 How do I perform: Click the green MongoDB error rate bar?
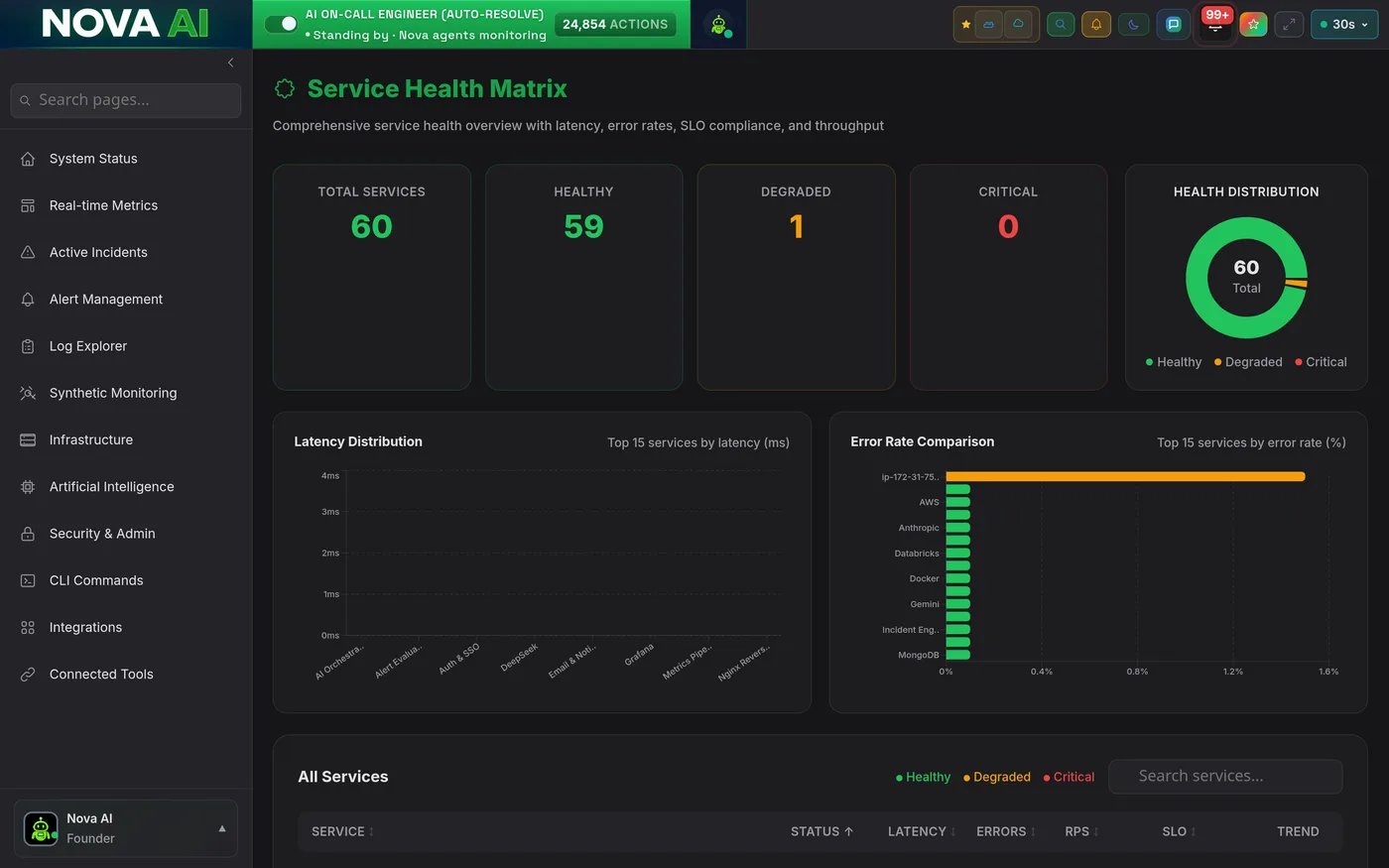957,655
